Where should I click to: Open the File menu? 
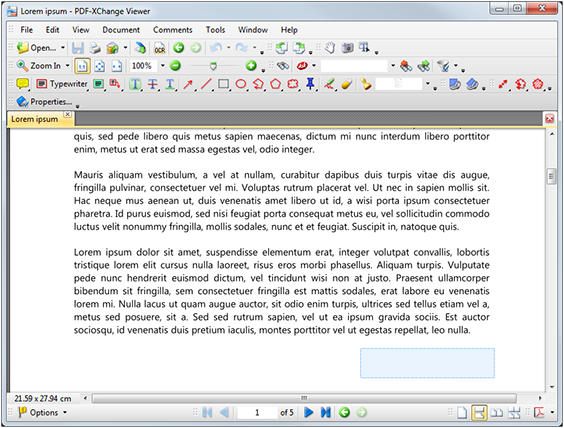click(27, 30)
